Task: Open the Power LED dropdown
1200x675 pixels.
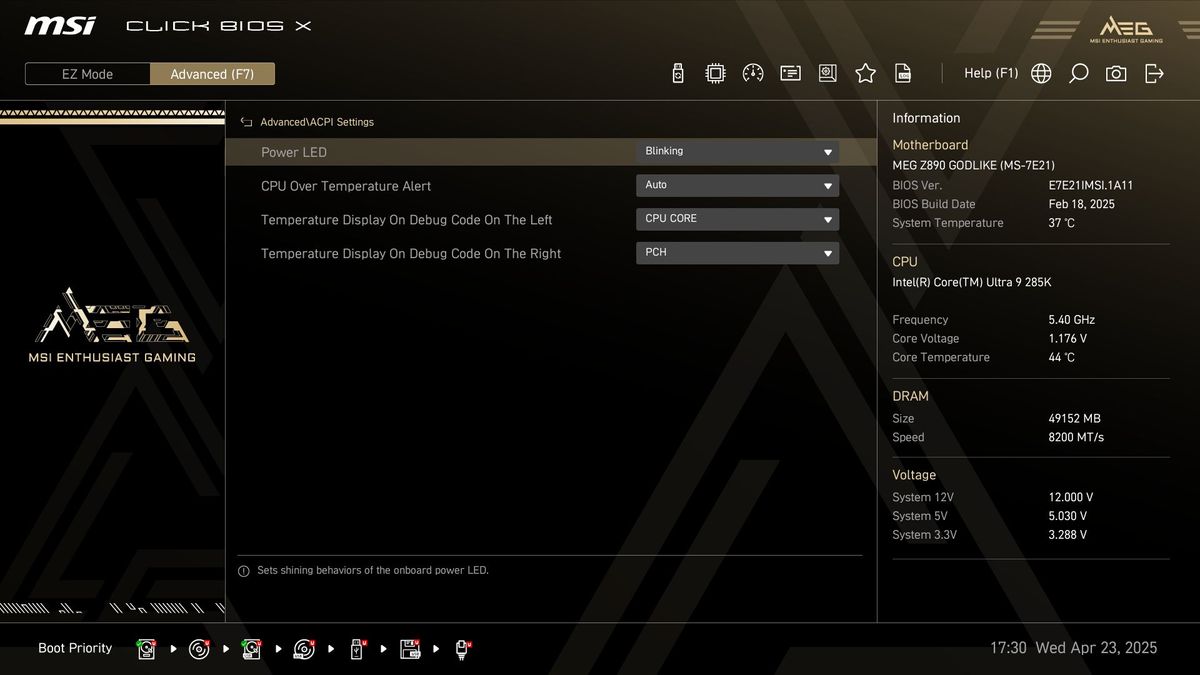Action: pyautogui.click(x=737, y=152)
